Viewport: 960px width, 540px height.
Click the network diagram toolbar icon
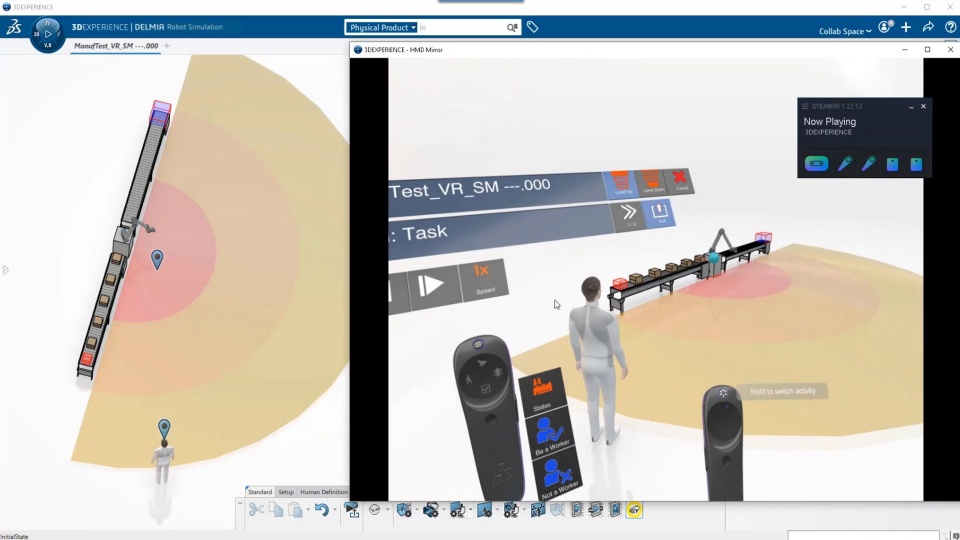click(x=538, y=509)
